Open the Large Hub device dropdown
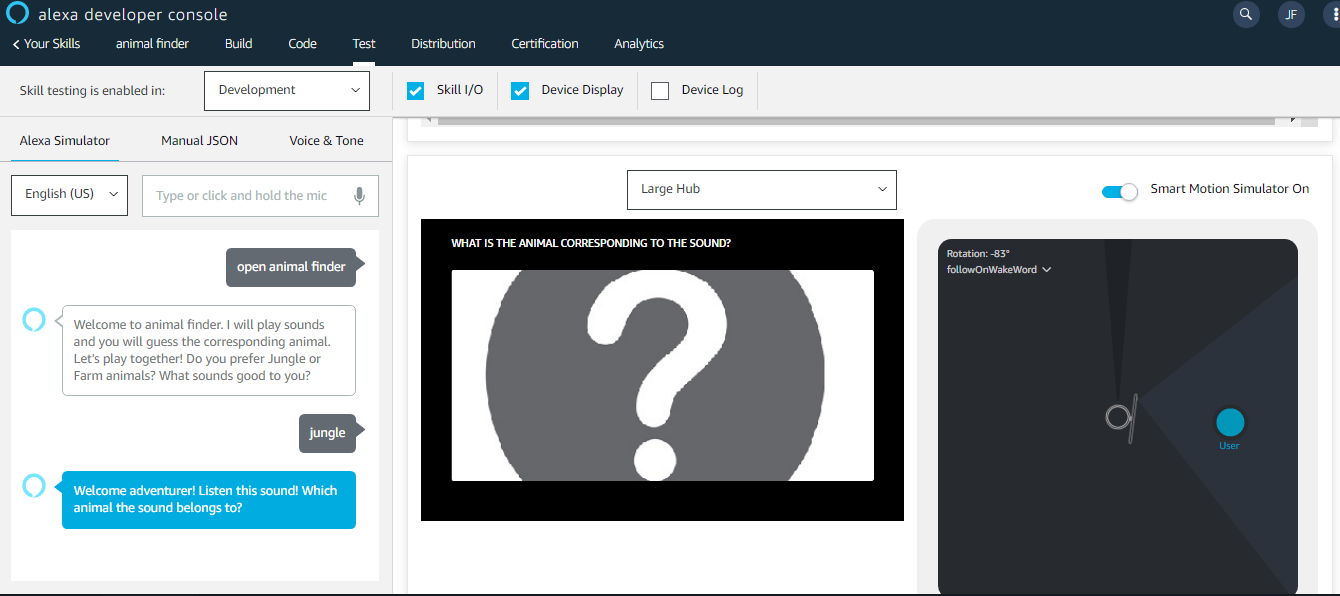Image resolution: width=1340 pixels, height=596 pixels. (762, 190)
